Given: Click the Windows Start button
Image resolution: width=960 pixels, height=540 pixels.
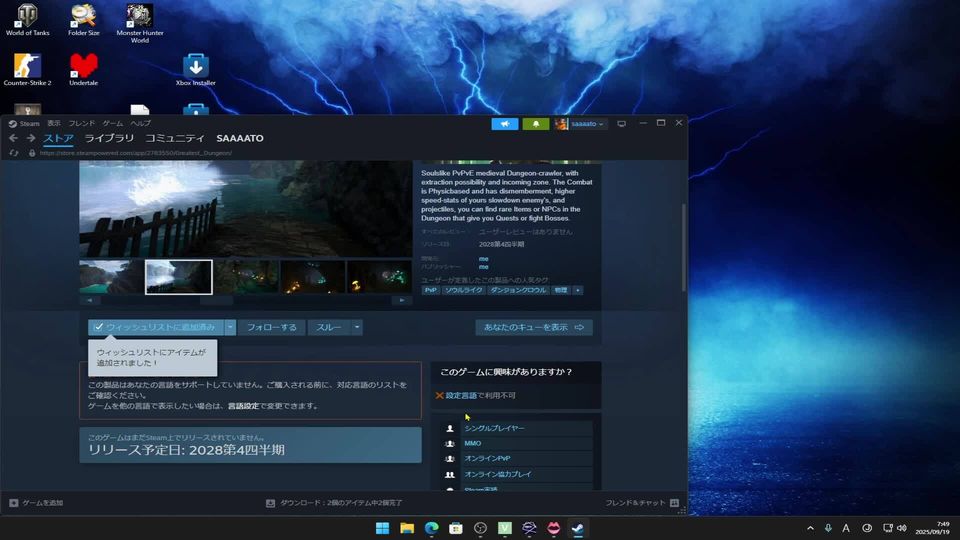Looking at the screenshot, I should (x=383, y=528).
